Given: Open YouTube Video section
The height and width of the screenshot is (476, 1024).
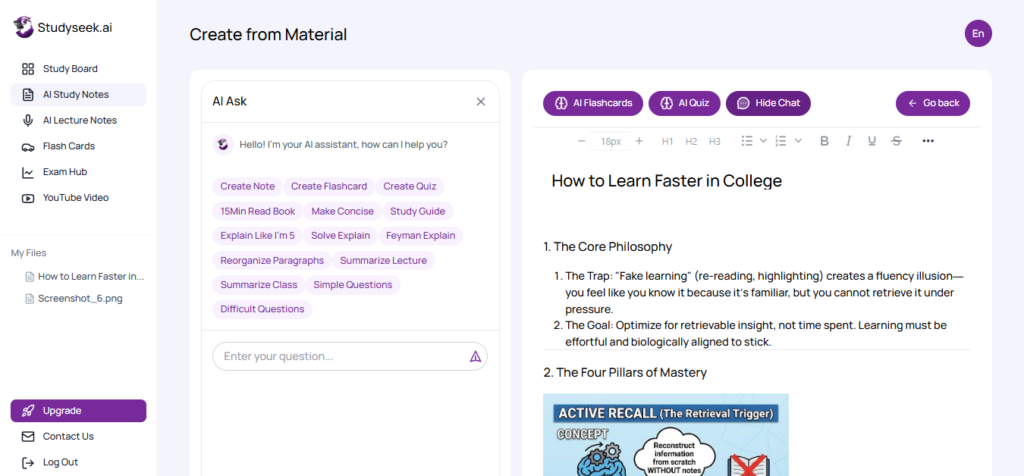Looking at the screenshot, I should [x=78, y=197].
